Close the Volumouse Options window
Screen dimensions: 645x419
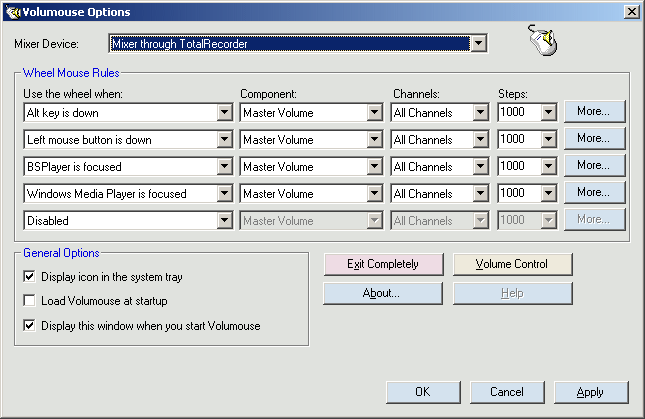coord(631,12)
